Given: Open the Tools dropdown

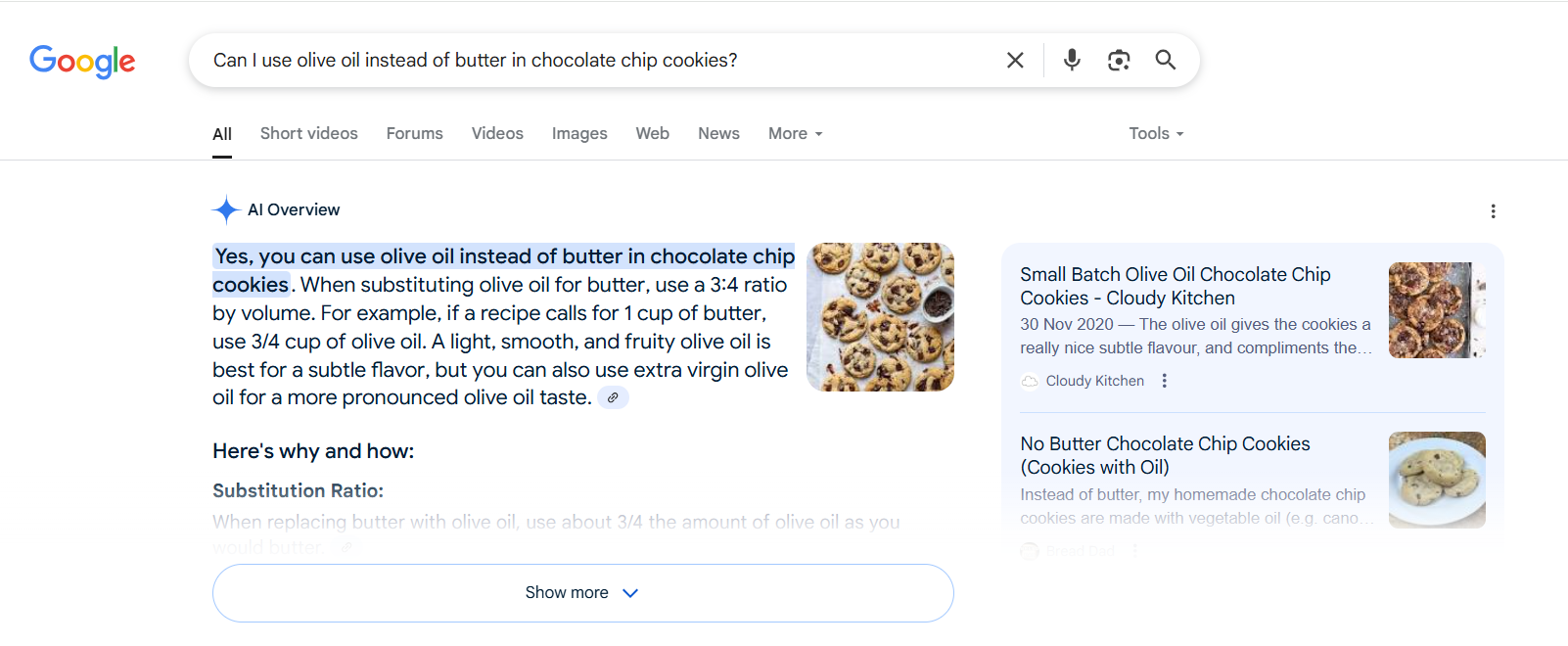Looking at the screenshot, I should pyautogui.click(x=1155, y=133).
